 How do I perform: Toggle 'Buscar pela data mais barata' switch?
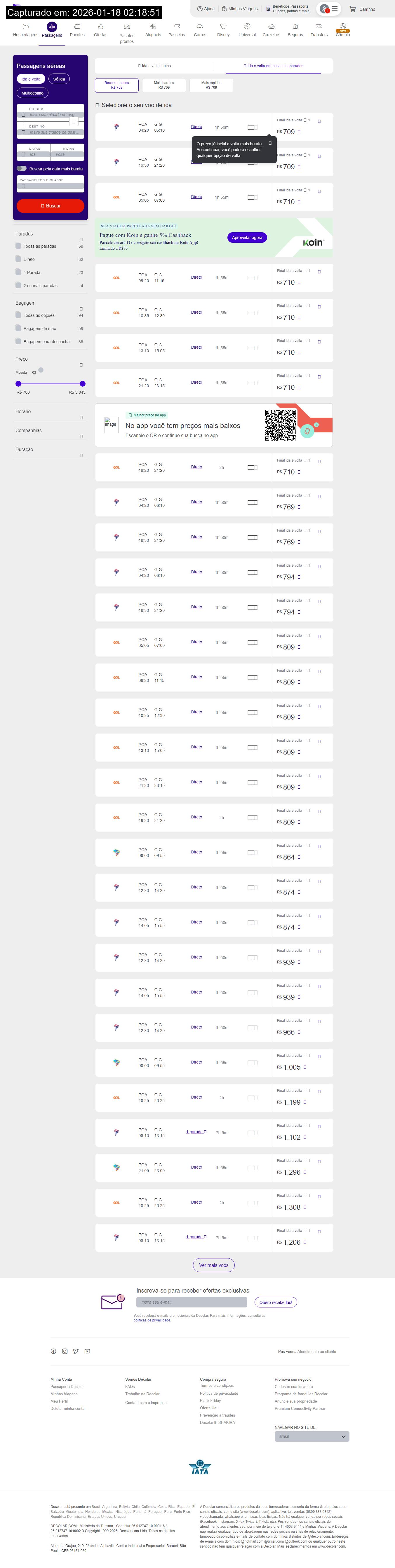pos(22,169)
